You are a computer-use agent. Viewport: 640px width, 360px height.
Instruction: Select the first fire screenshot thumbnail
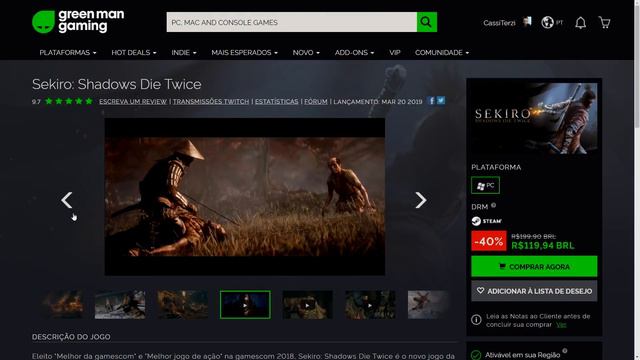click(x=62, y=304)
